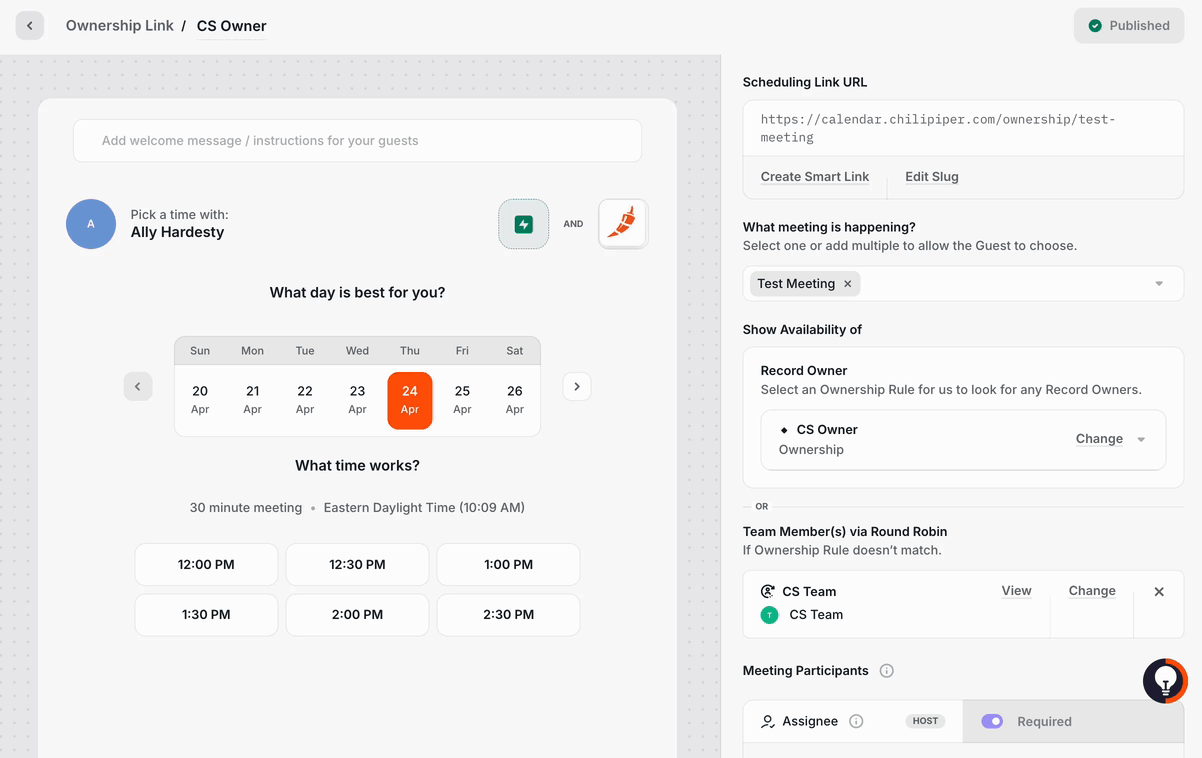This screenshot has height=758, width=1202.
Task: Choose the 2:30 PM time slot
Action: pyautogui.click(x=508, y=615)
